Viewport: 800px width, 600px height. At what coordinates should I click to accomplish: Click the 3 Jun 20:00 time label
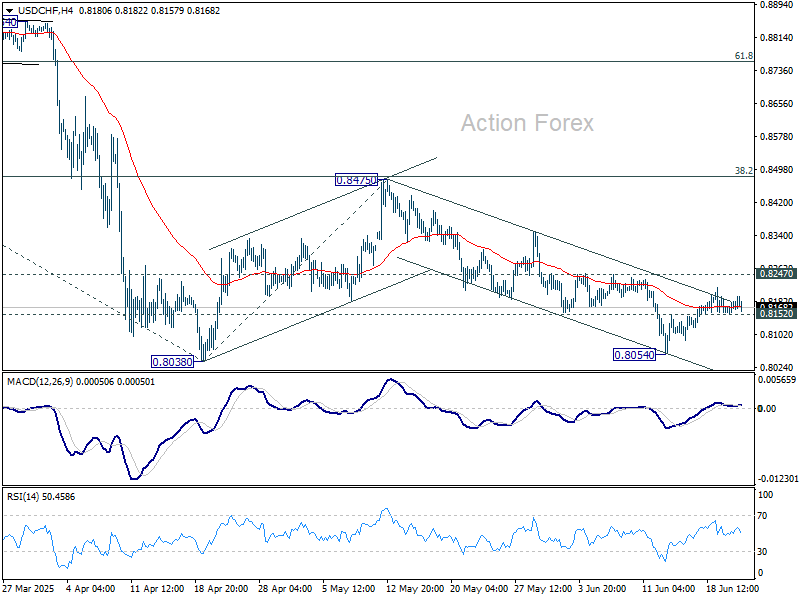(x=603, y=588)
